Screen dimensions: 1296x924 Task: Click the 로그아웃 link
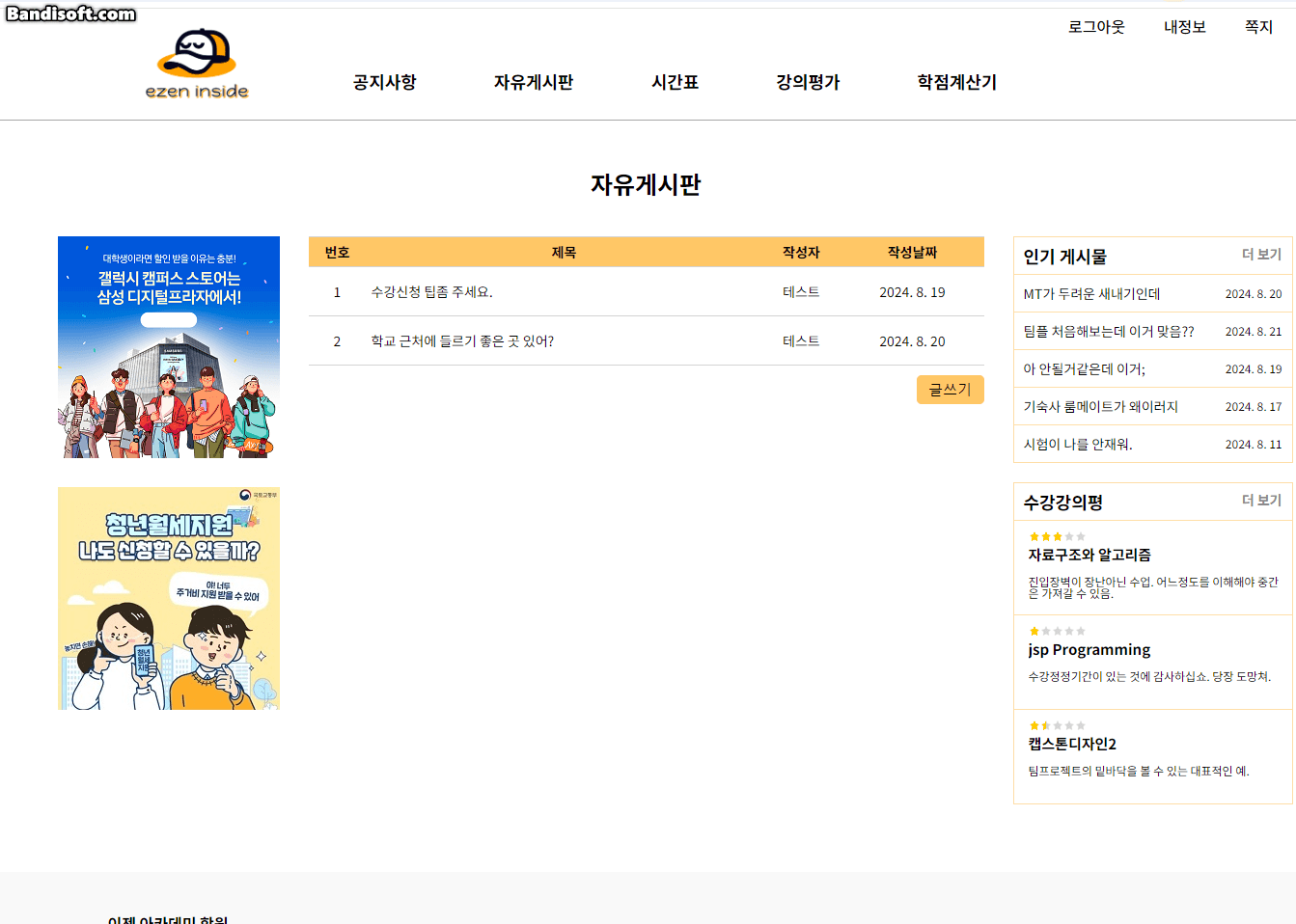[1096, 27]
